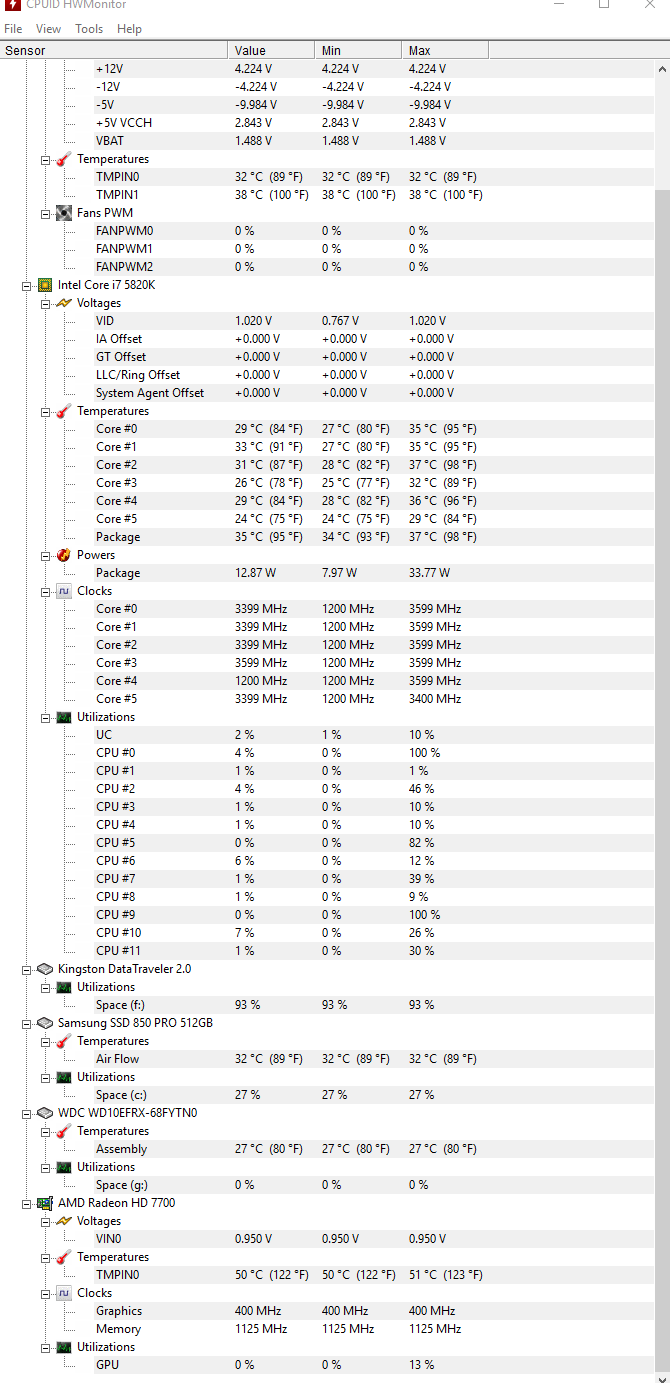Click the flame icon beside Powers
Image resolution: width=670 pixels, height=1383 pixels.
point(64,555)
